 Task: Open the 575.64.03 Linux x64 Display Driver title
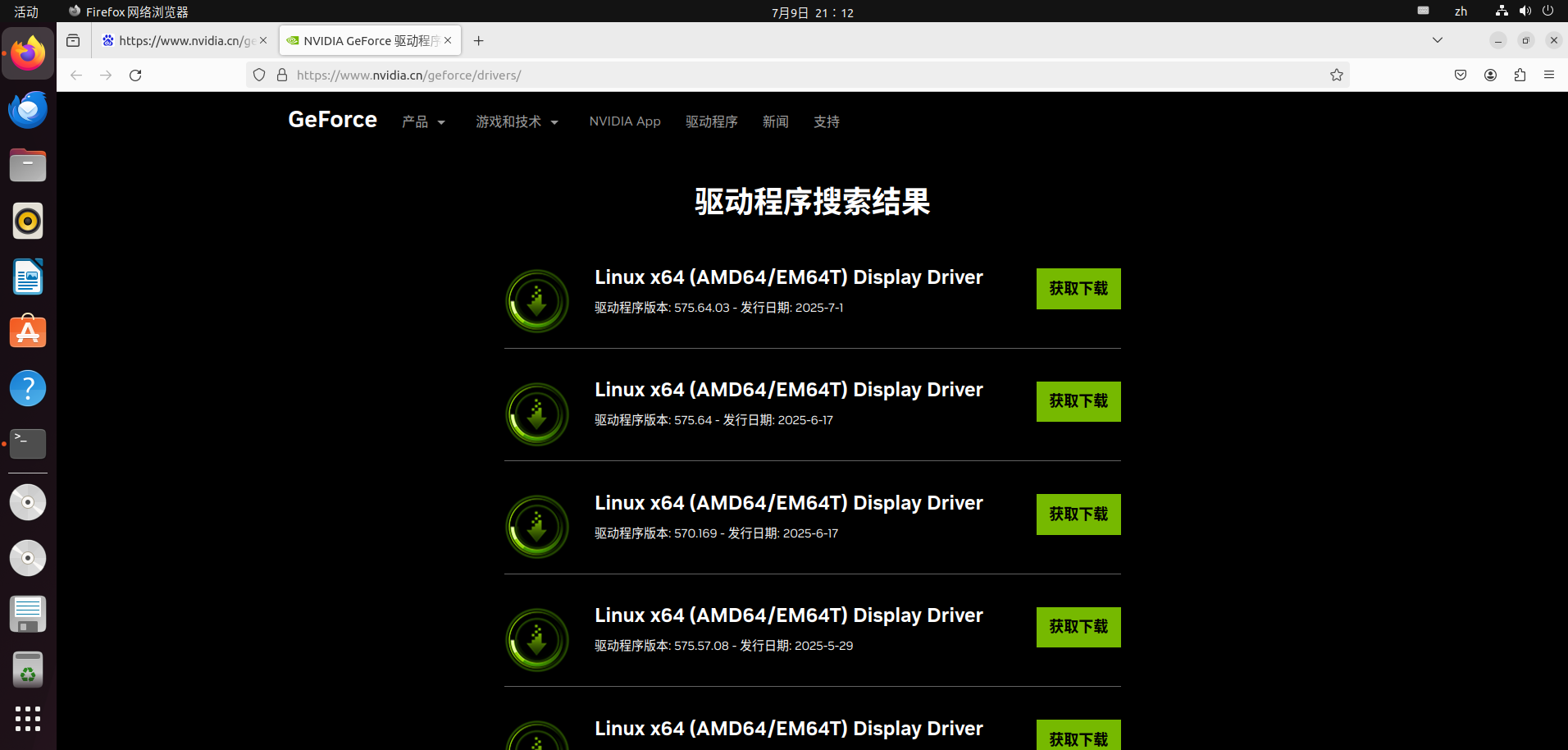point(789,277)
